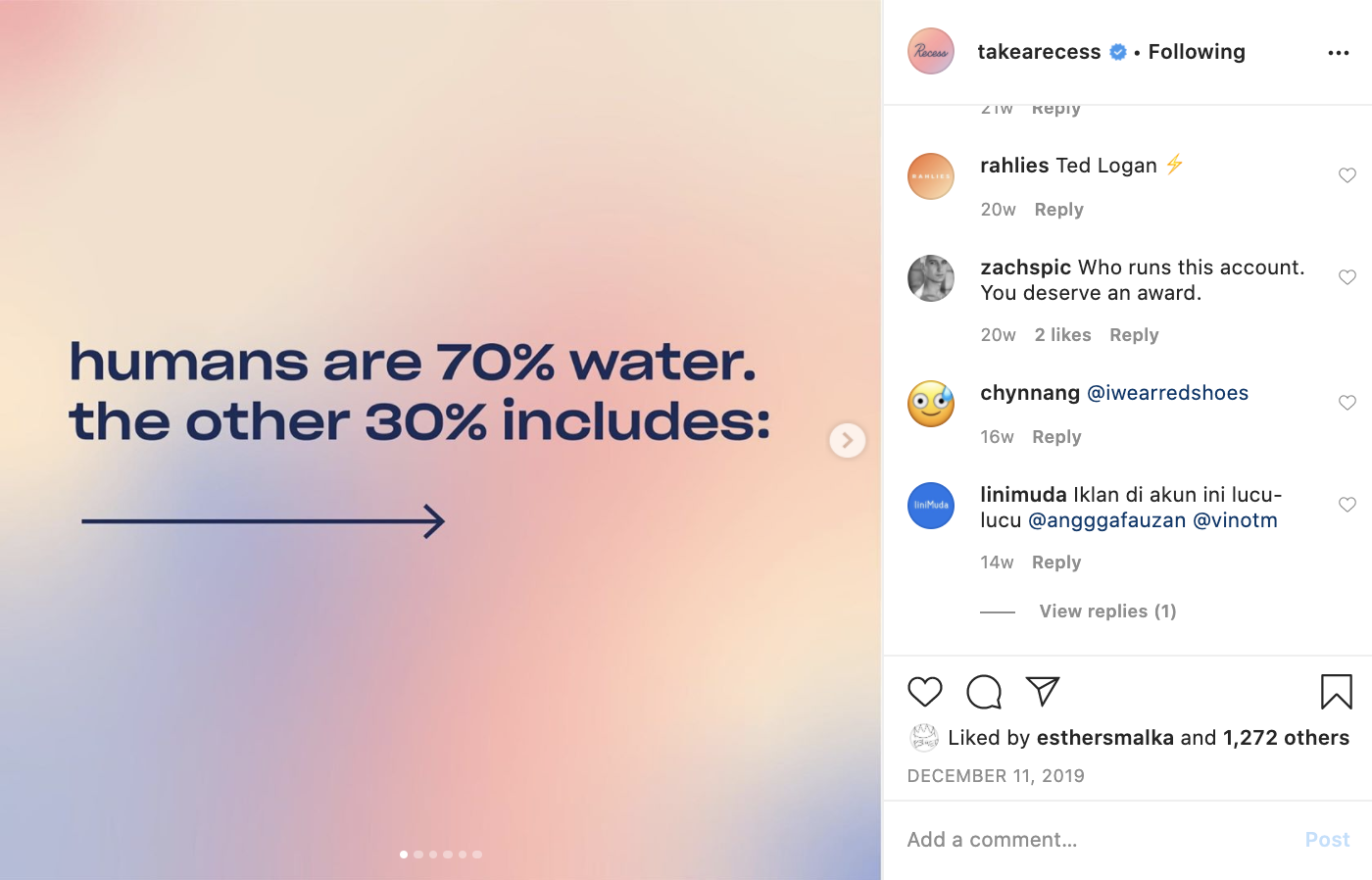1372x880 pixels.
Task: Open the @iwearredshoes mention link
Action: 1167,393
